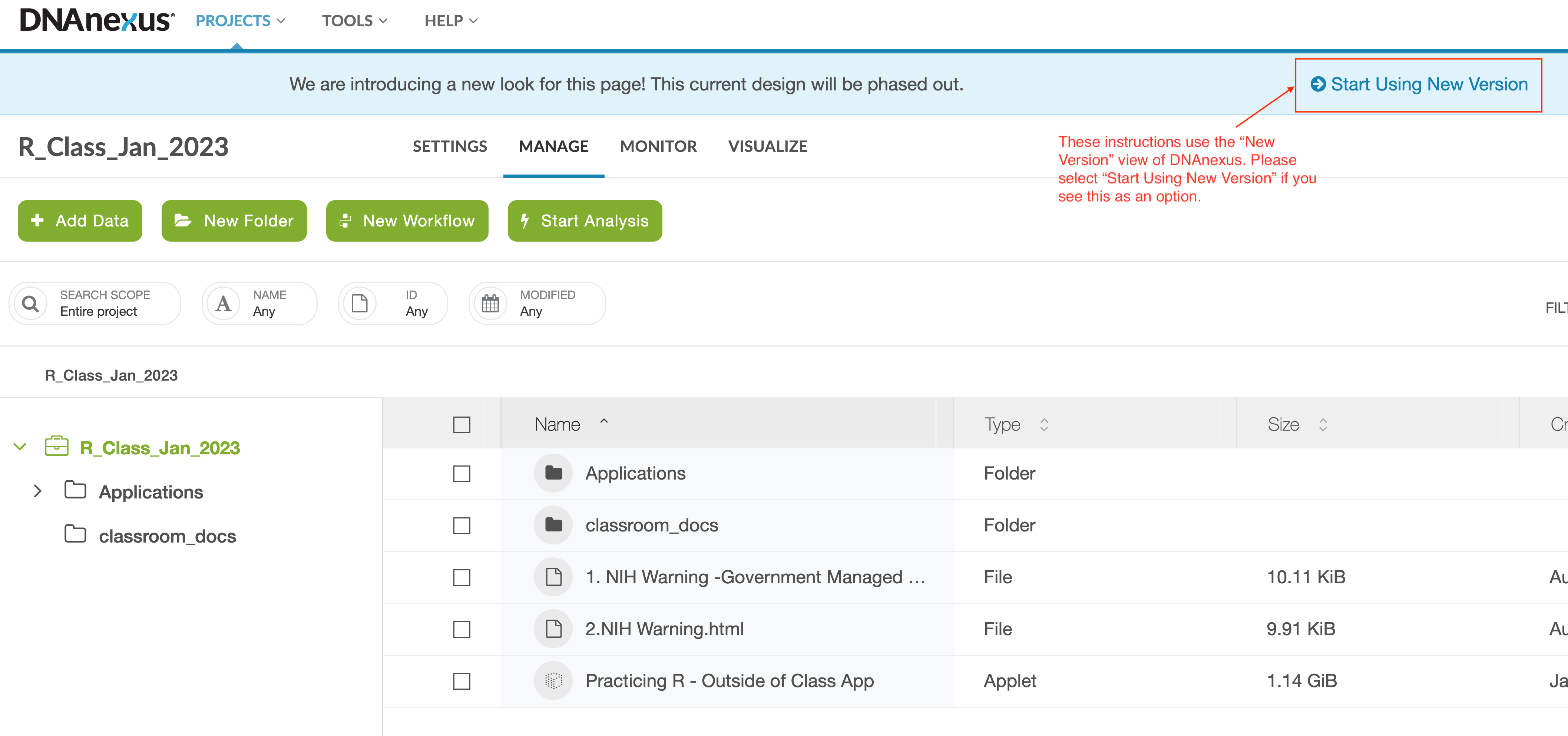Click the R_Class_Jan_2023 project briefcase icon
The height and width of the screenshot is (736, 1568).
tap(57, 447)
